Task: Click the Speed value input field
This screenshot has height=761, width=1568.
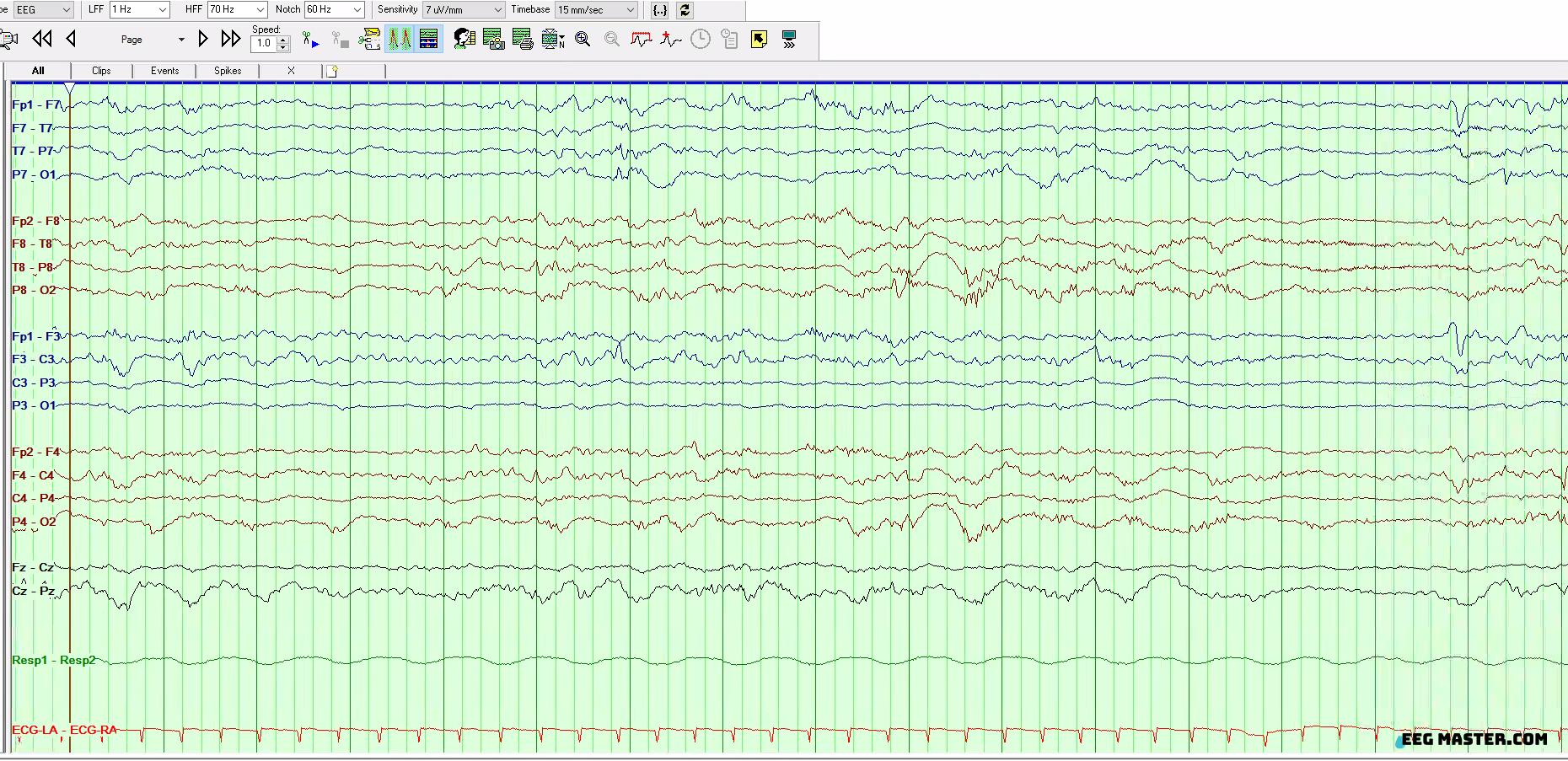Action: (x=264, y=44)
